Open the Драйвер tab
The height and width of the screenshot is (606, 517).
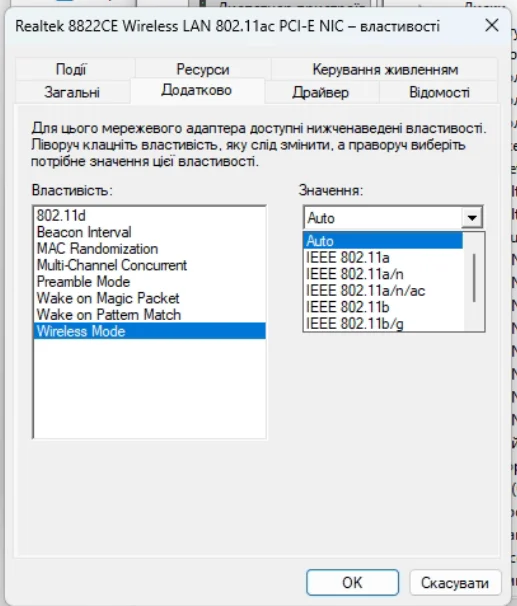point(321,92)
